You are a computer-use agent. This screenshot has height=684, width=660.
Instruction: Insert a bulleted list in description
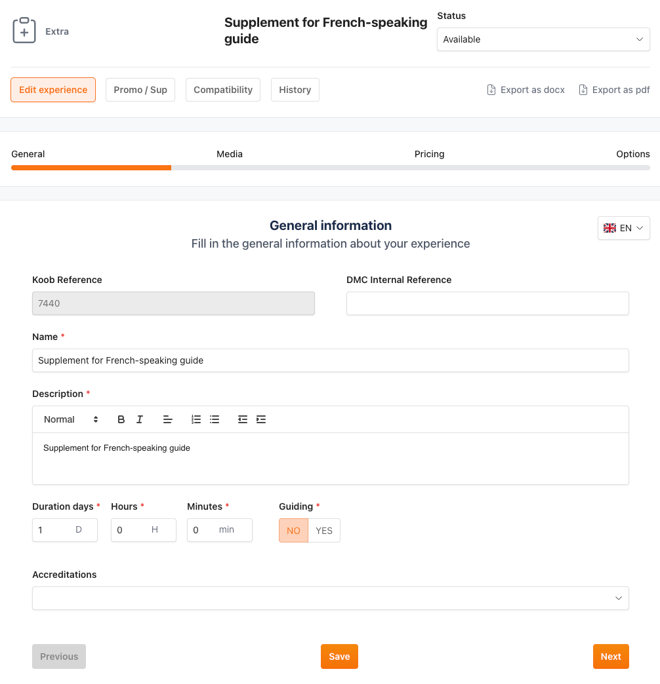214,420
